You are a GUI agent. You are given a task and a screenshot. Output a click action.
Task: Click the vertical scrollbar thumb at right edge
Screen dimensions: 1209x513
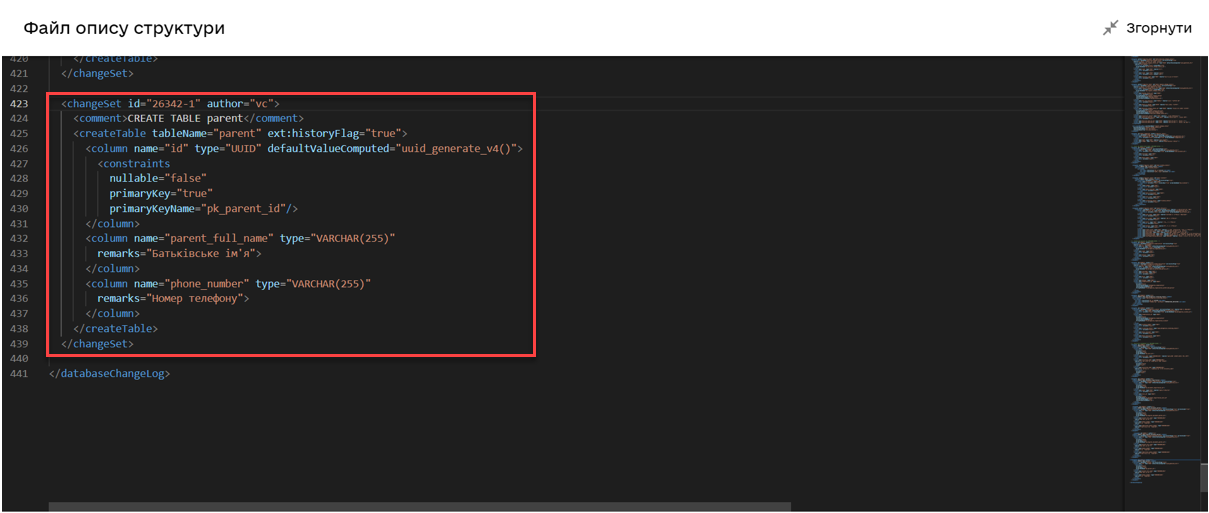pyautogui.click(x=1203, y=477)
